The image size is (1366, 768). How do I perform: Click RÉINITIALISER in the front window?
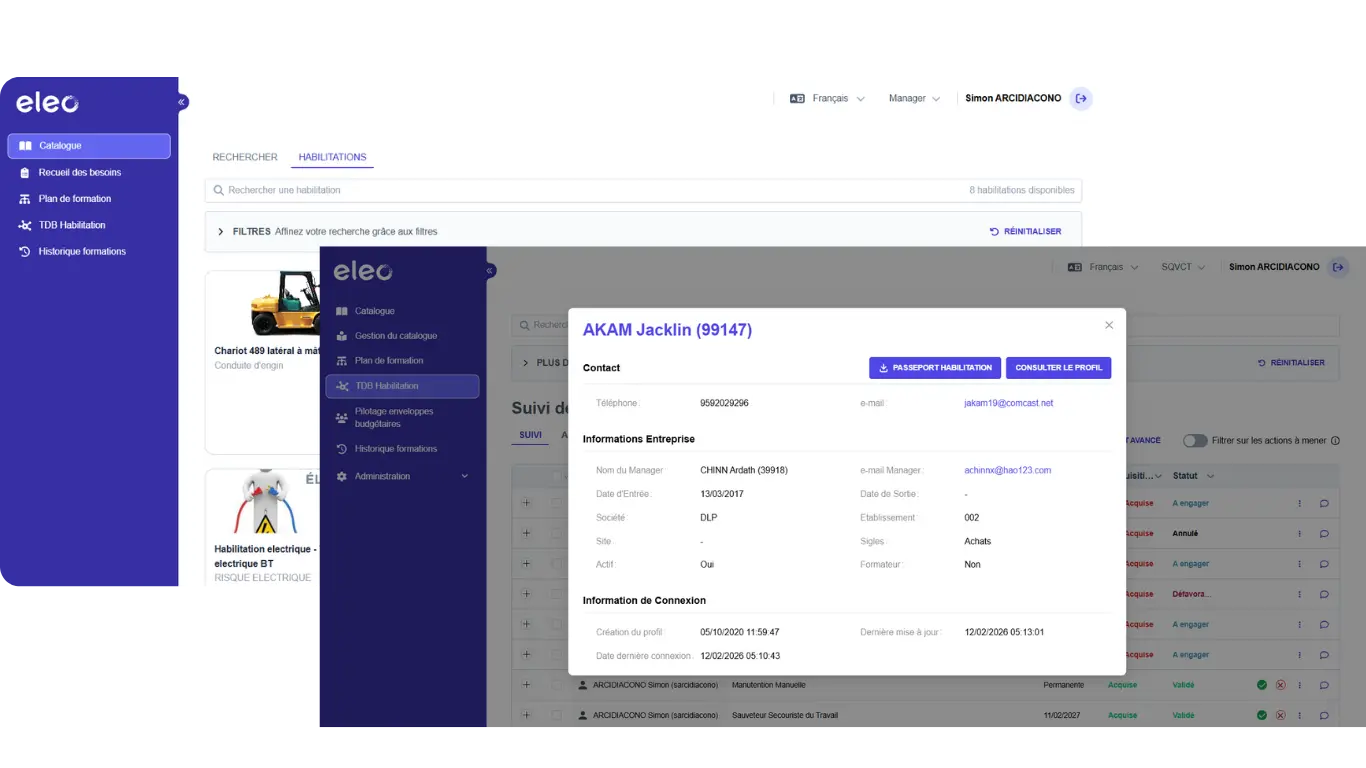click(1291, 363)
